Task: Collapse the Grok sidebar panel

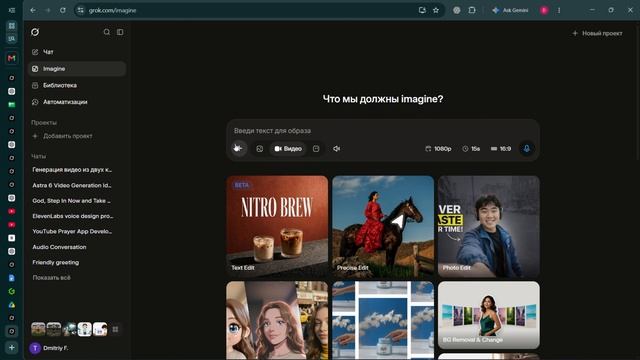Action: tap(120, 32)
